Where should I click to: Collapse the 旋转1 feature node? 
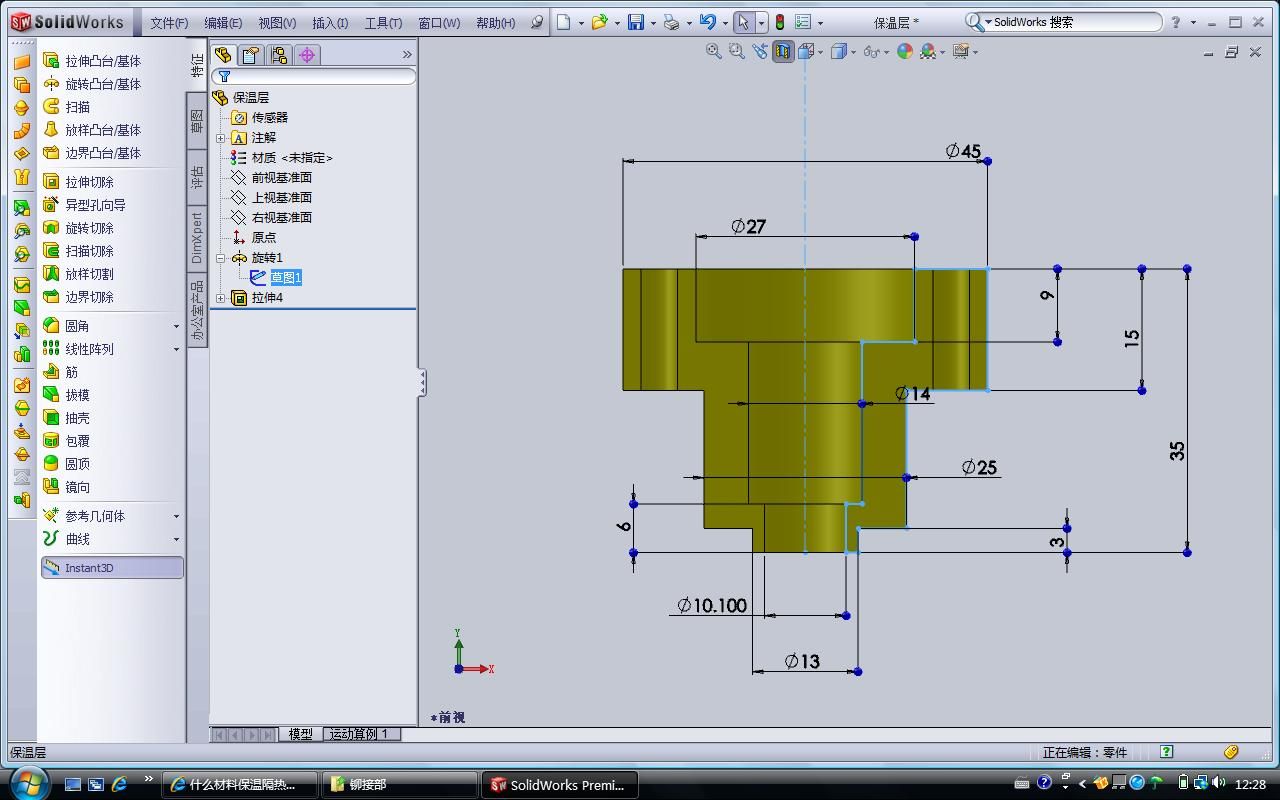(221, 258)
